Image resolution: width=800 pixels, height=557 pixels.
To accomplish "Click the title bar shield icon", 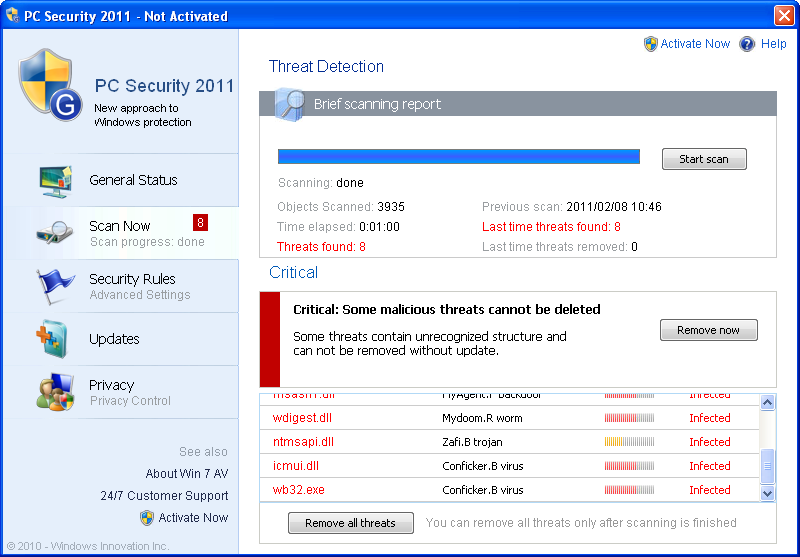I will point(12,15).
